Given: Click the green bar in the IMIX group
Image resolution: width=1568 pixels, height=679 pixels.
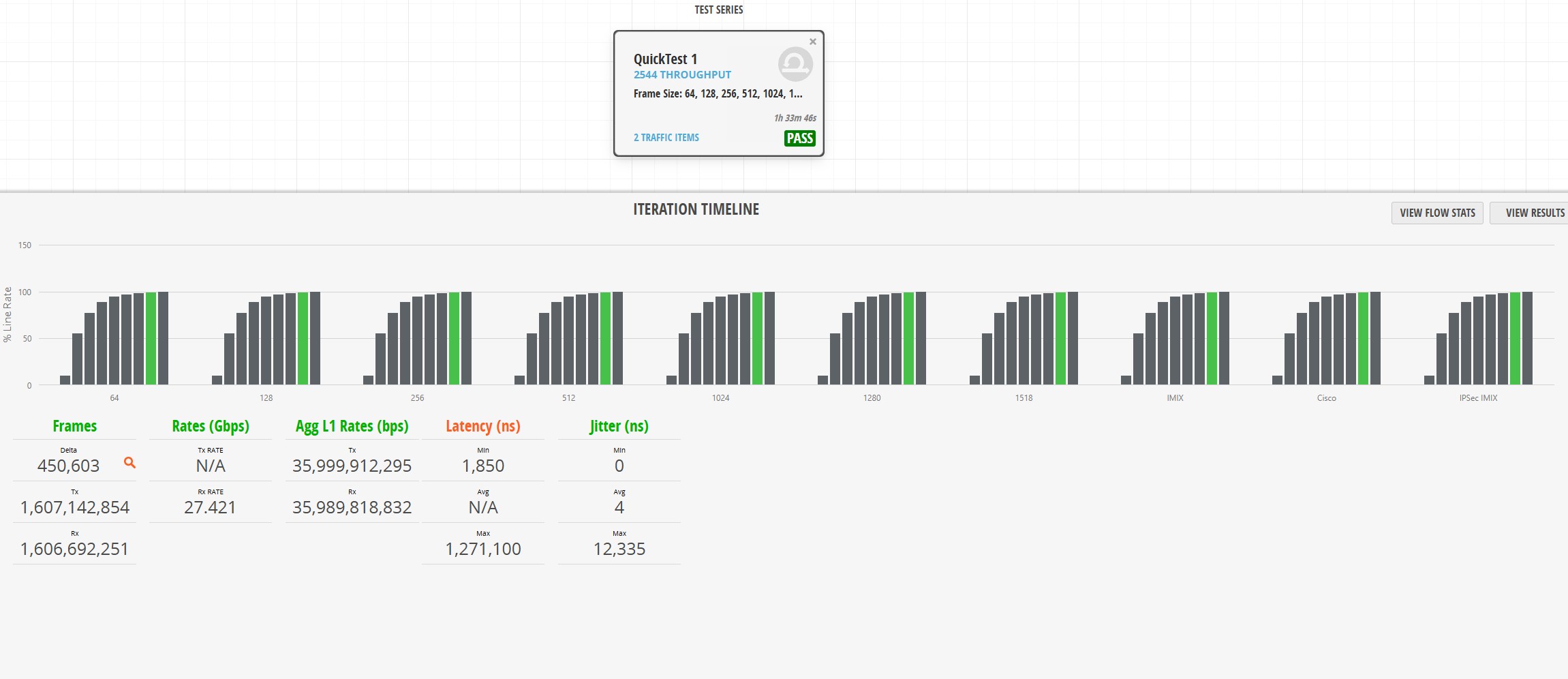Looking at the screenshot, I should pos(1212,338).
